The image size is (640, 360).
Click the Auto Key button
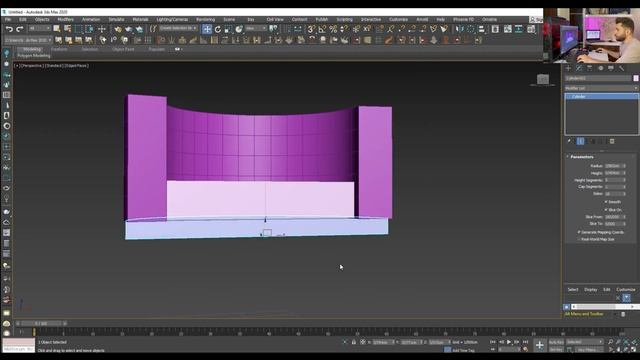[x=556, y=342]
